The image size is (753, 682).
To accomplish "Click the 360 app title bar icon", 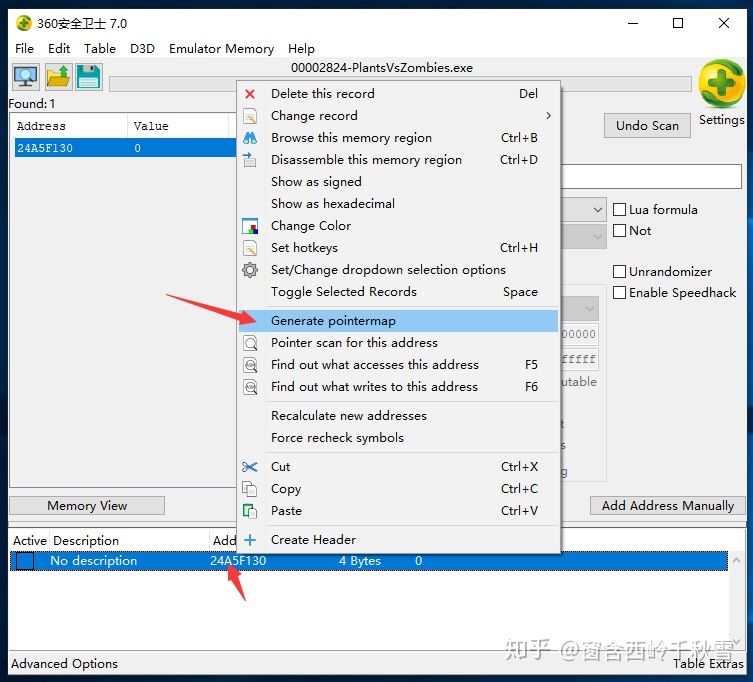I will (x=24, y=23).
